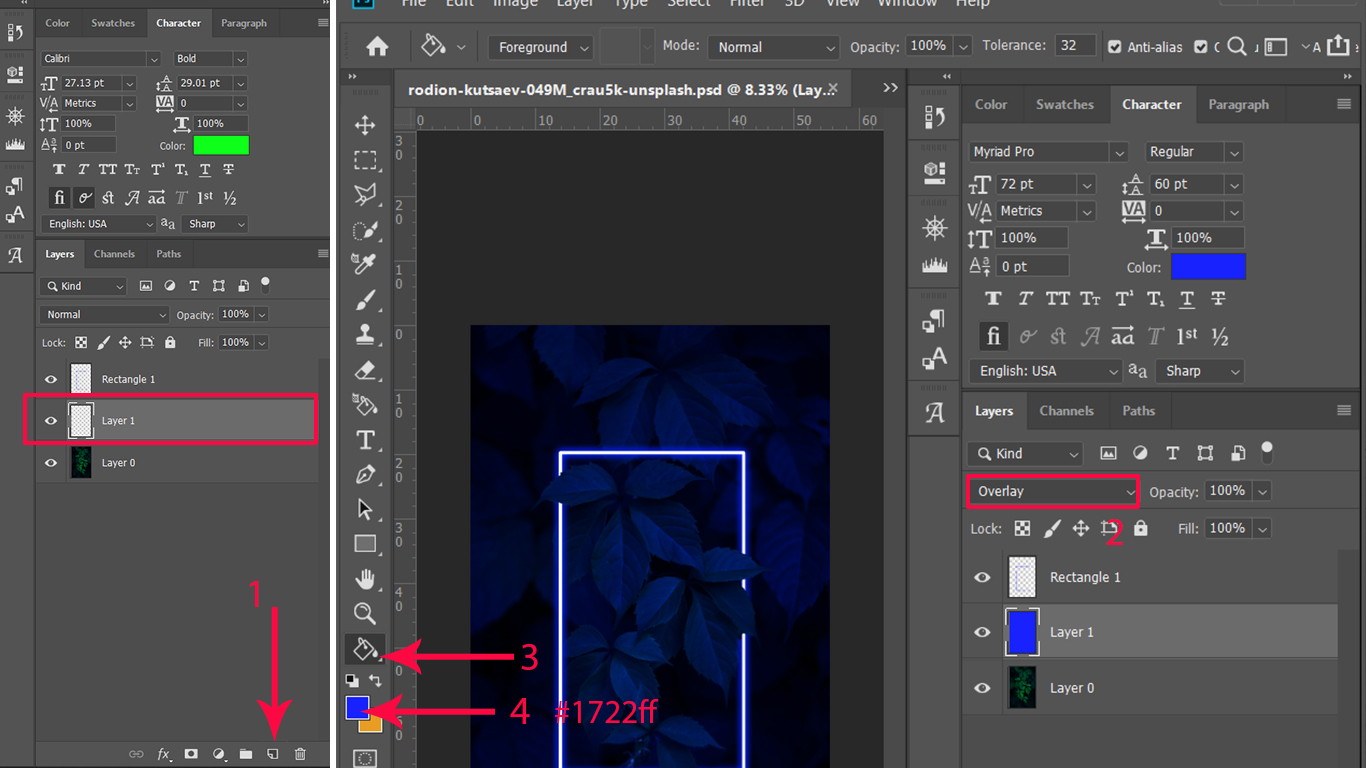Image resolution: width=1366 pixels, height=768 pixels.
Task: Switch to the Paths tab in the right panel
Action: [x=1138, y=410]
